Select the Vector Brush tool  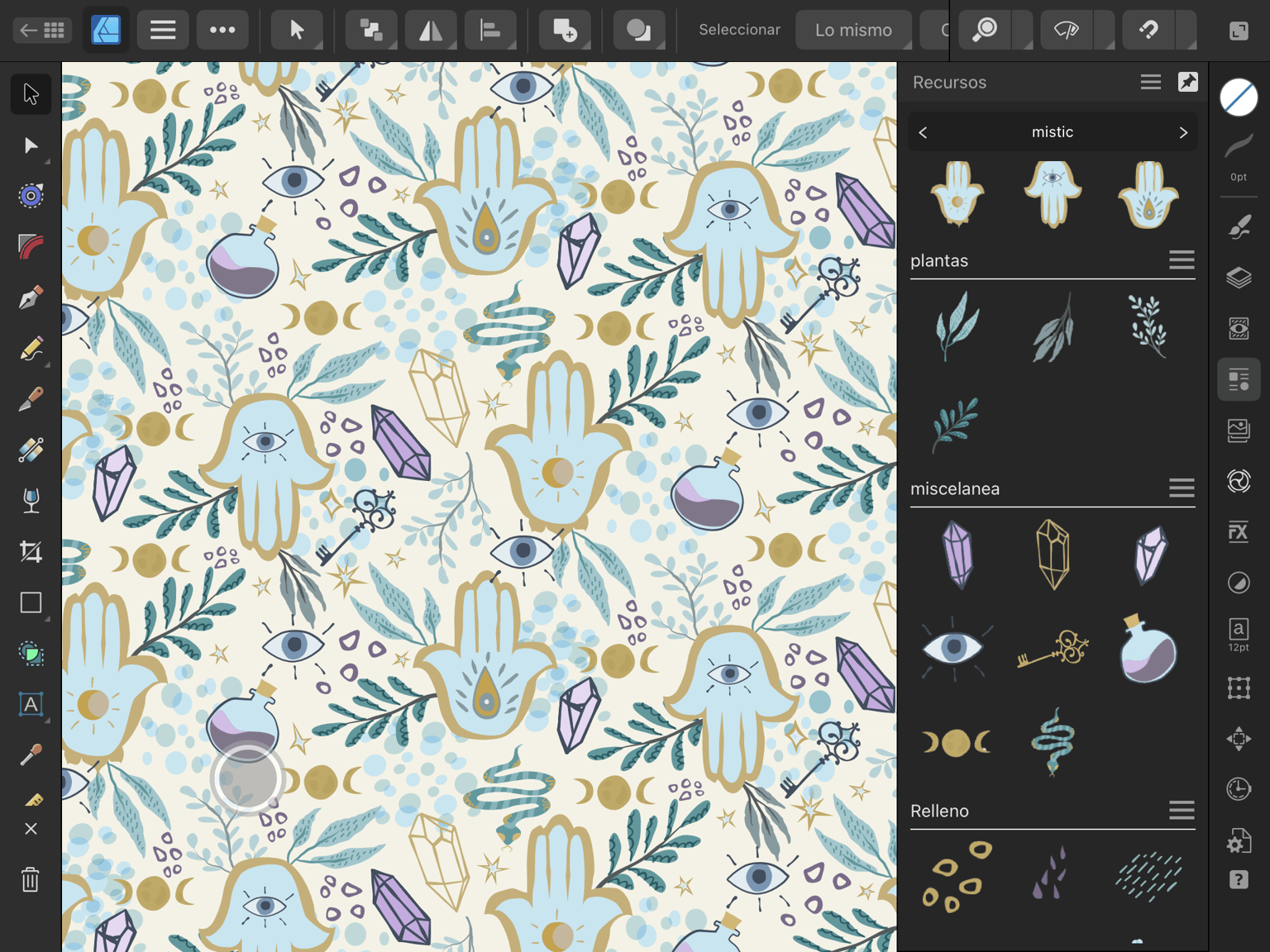point(31,399)
